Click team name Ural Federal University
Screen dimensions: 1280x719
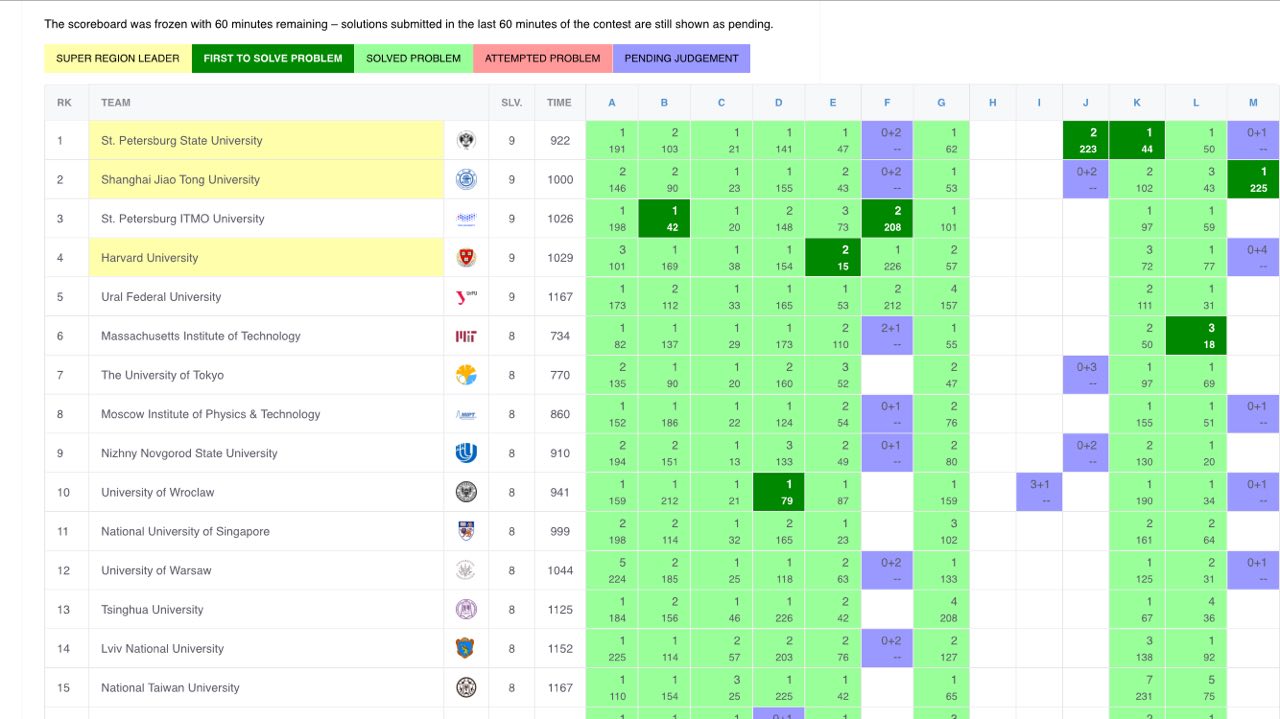pyautogui.click(x=161, y=297)
